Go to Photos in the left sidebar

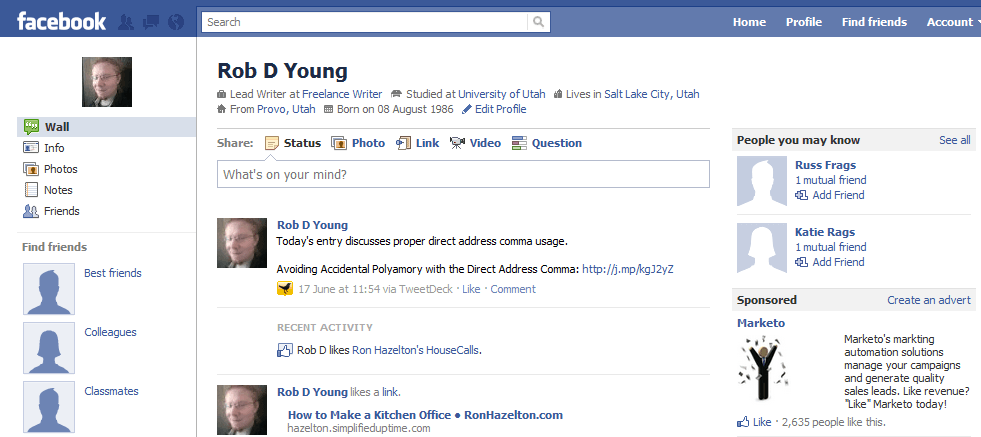(x=60, y=169)
